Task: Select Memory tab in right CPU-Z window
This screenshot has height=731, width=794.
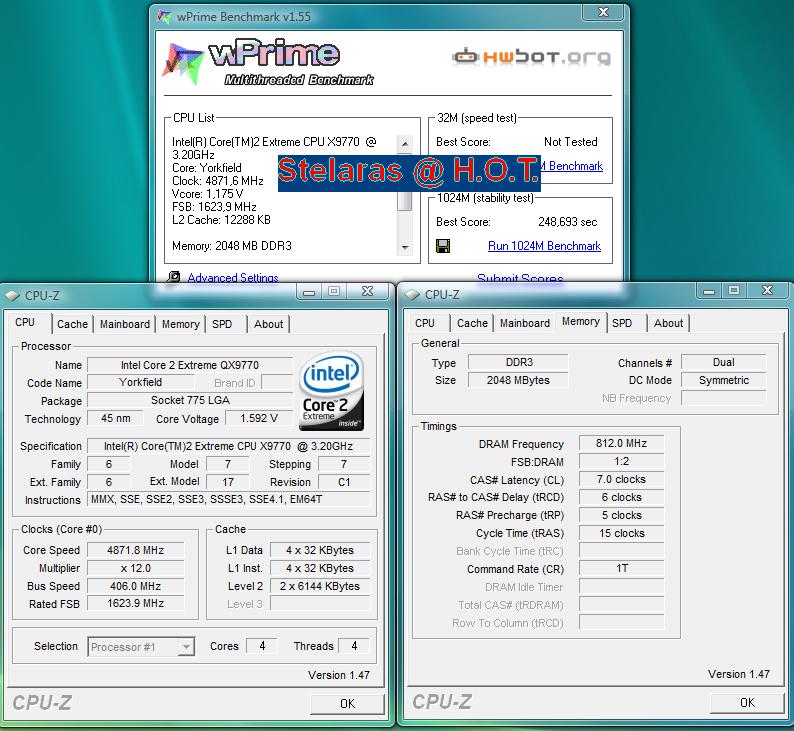Action: pos(581,321)
